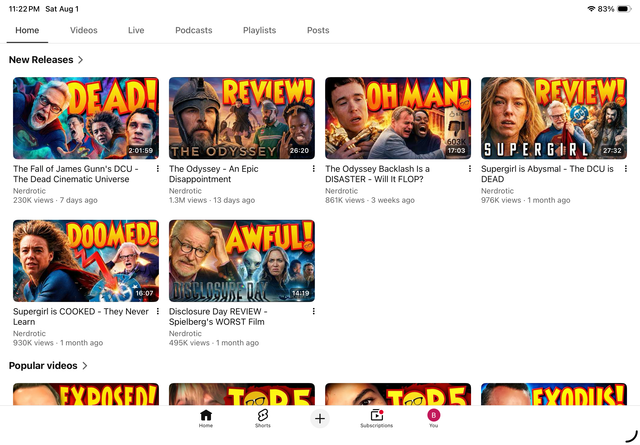Open options menu for Odyssey Epic Disappointment video
The width and height of the screenshot is (640, 445).
(313, 169)
